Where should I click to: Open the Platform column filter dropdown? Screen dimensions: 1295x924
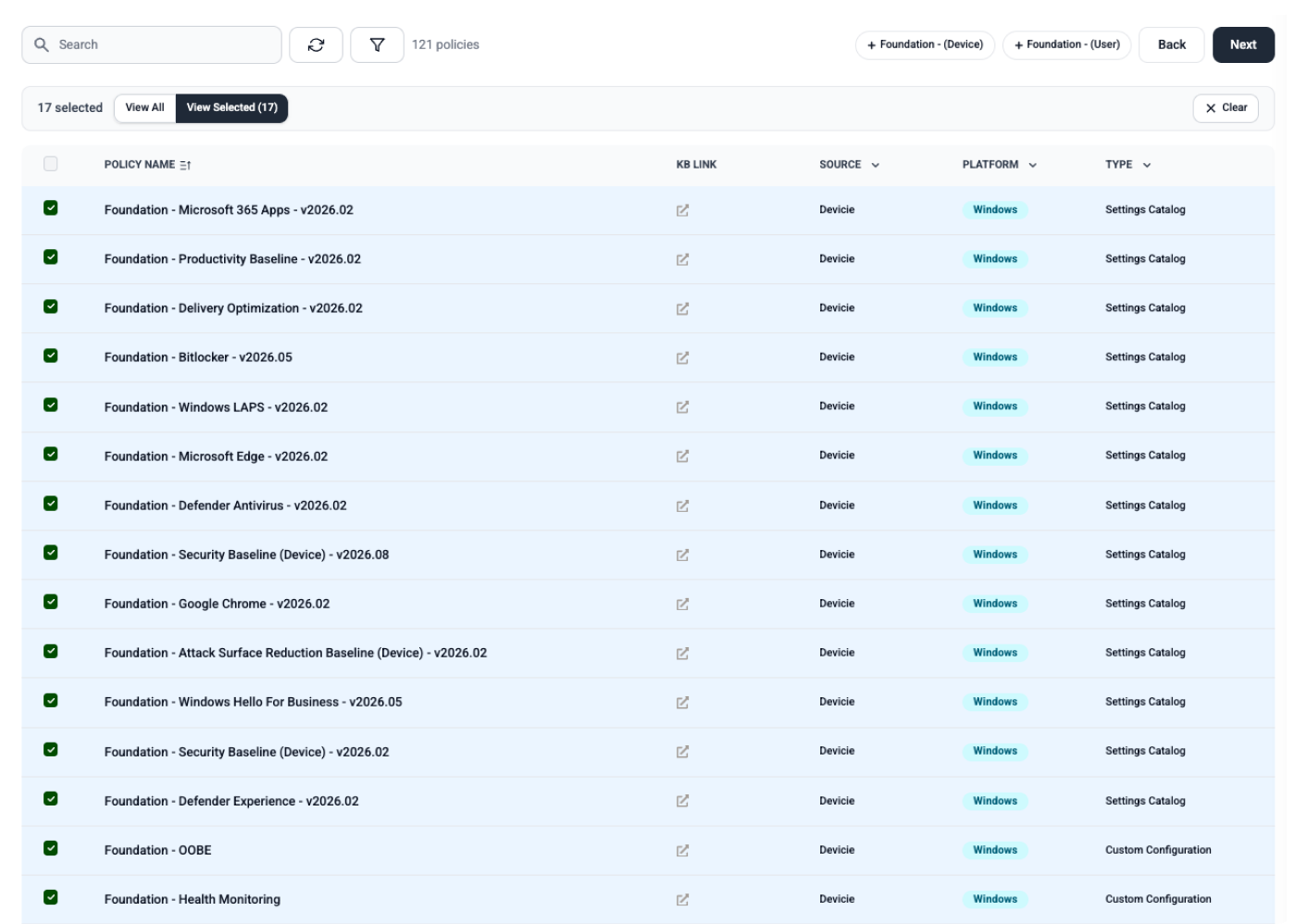(1032, 165)
